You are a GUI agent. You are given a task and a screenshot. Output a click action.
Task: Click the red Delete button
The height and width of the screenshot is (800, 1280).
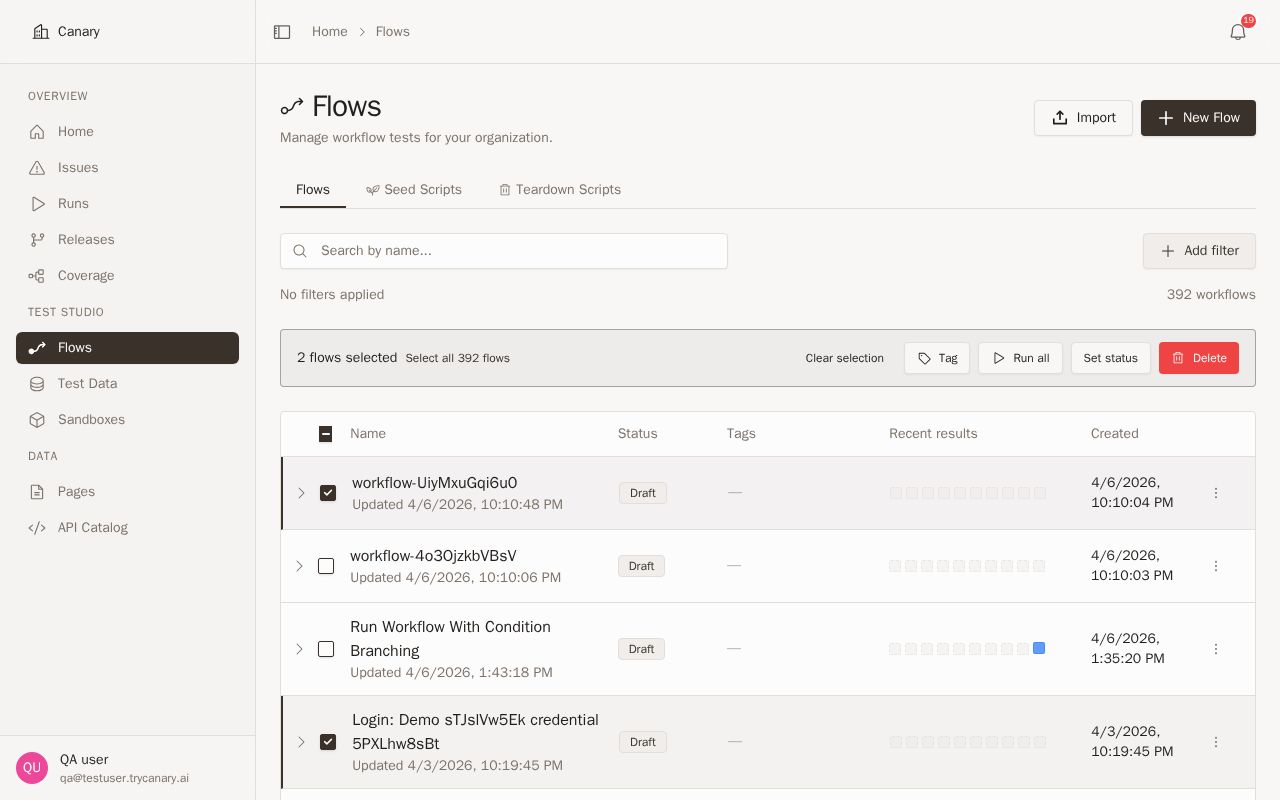tap(1199, 358)
